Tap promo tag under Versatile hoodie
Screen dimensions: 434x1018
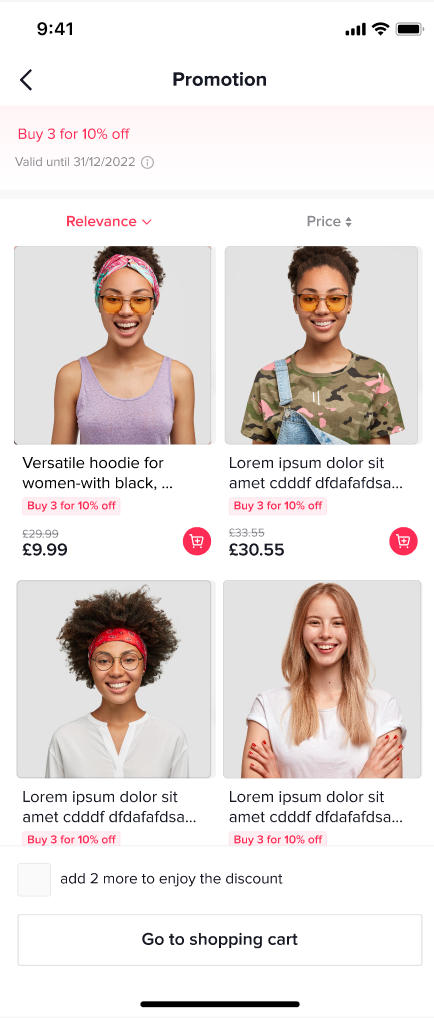(71, 506)
